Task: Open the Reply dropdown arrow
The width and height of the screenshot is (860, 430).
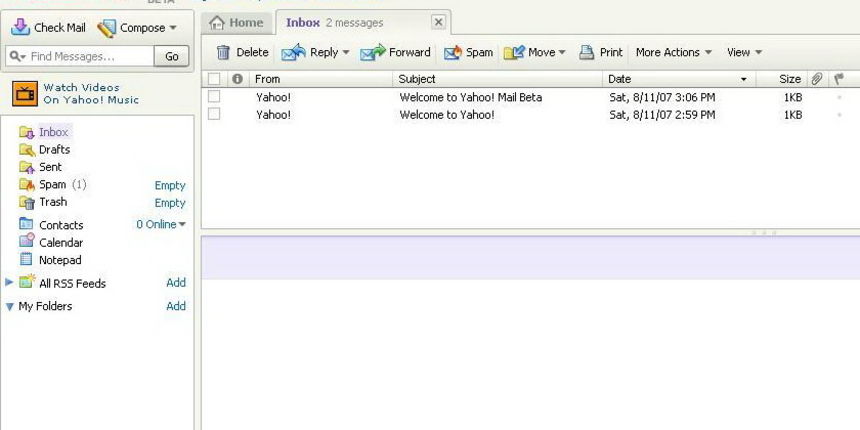Action: click(346, 53)
